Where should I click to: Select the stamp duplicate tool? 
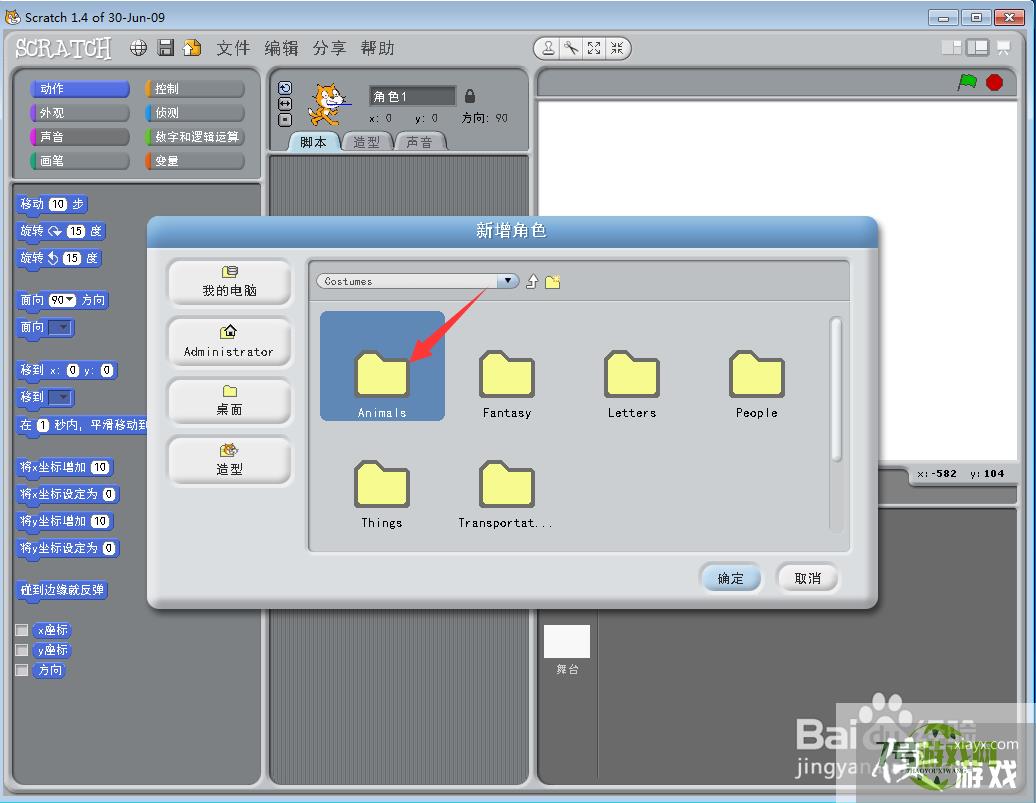[548, 48]
